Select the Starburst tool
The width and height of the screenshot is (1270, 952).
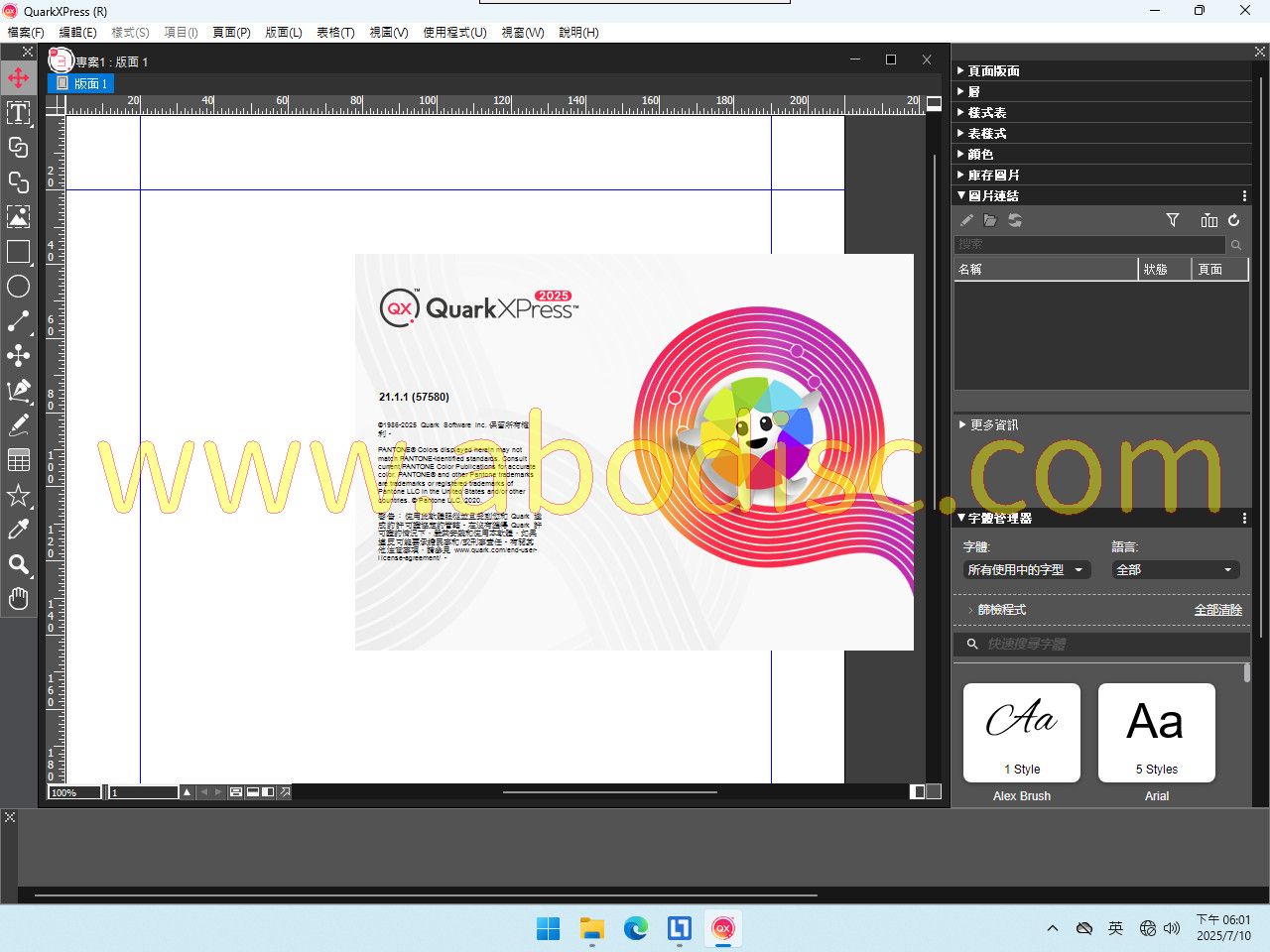click(18, 495)
